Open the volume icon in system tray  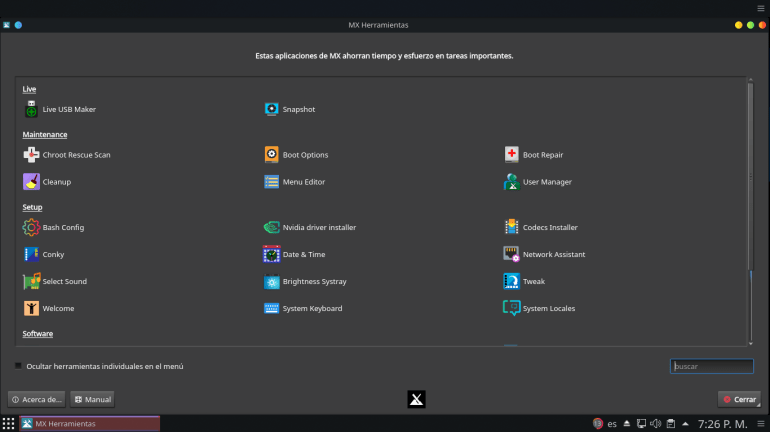pos(656,423)
